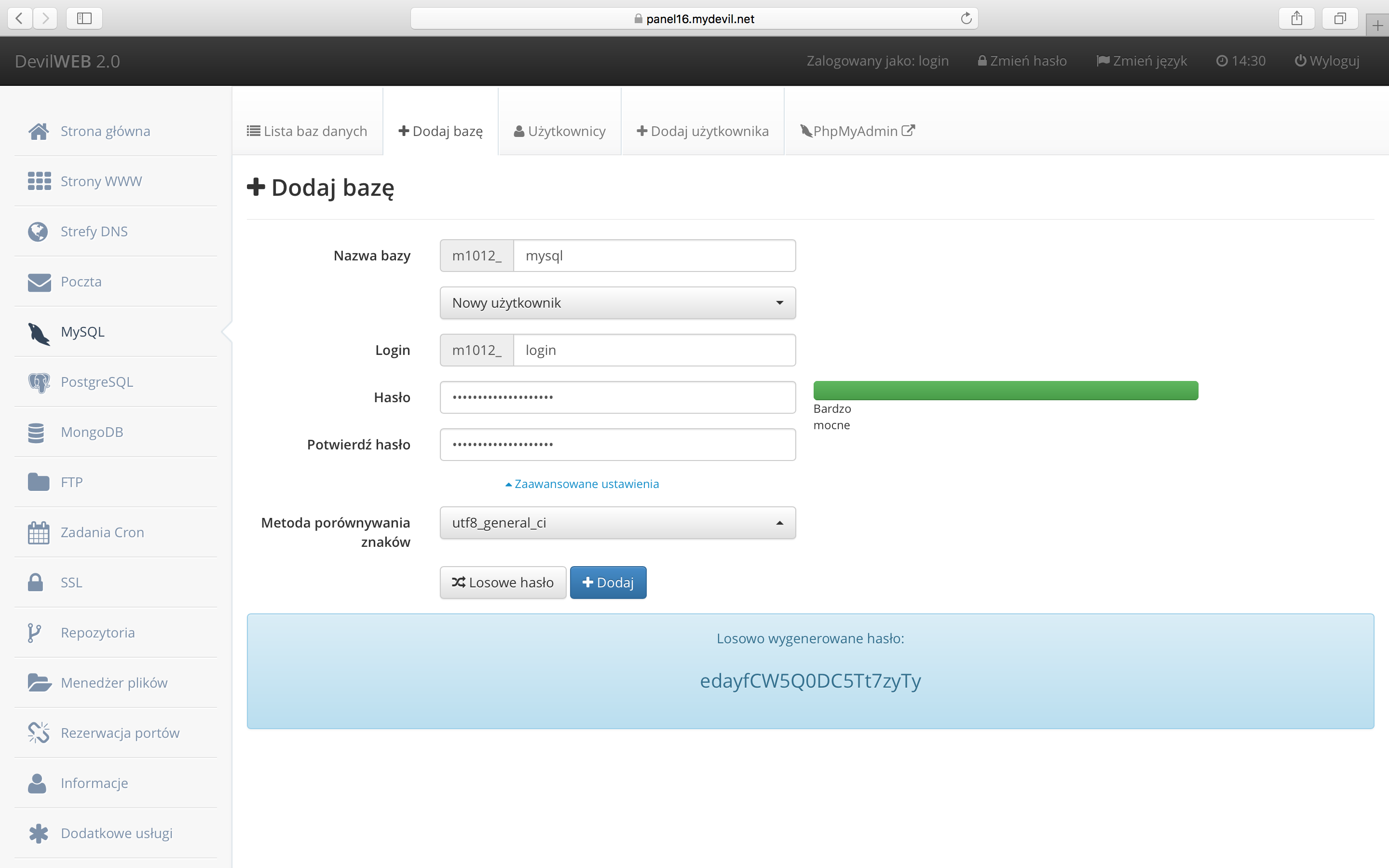The height and width of the screenshot is (868, 1389).
Task: Click the Losowe hasło button
Action: tap(503, 582)
